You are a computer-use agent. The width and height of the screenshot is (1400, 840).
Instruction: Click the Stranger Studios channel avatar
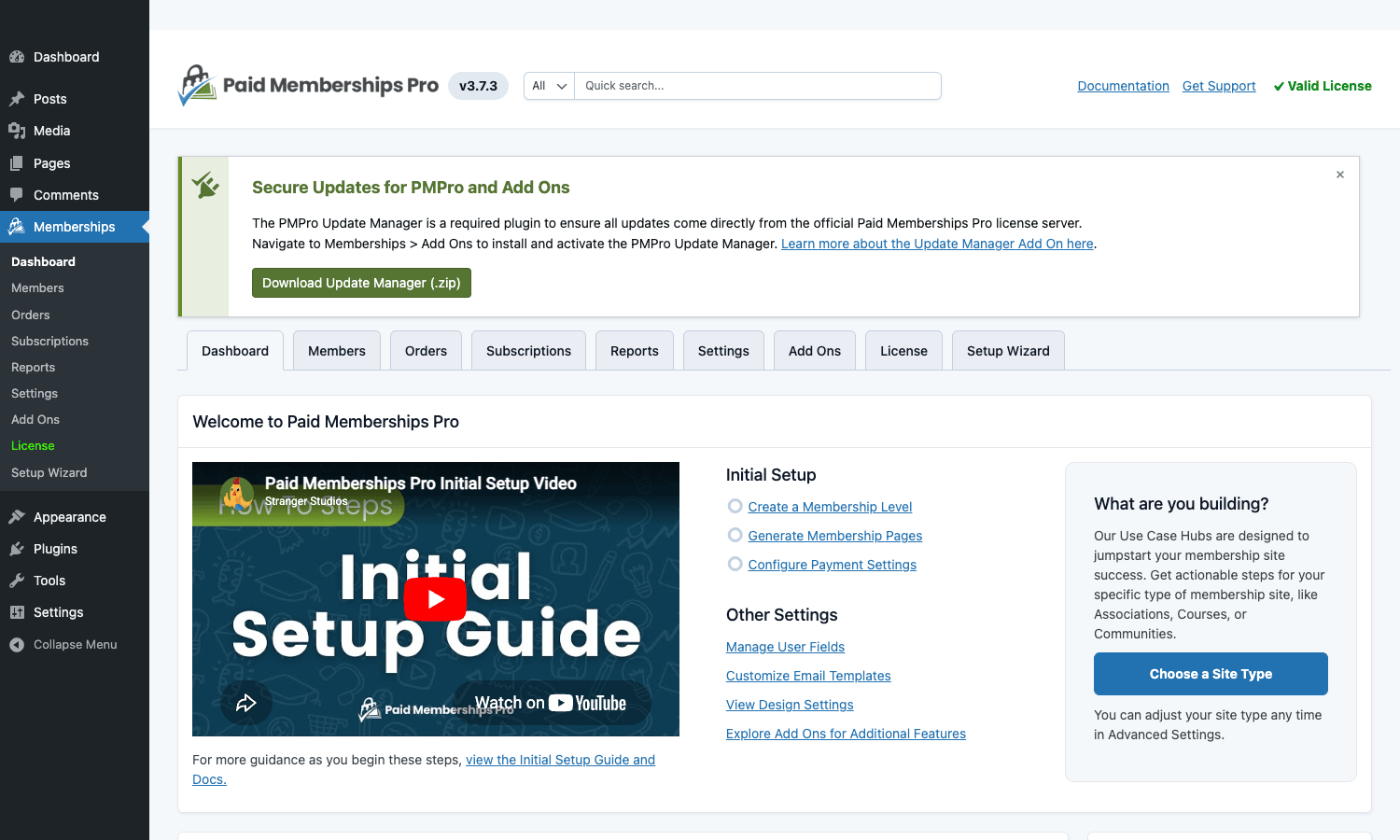(x=237, y=492)
